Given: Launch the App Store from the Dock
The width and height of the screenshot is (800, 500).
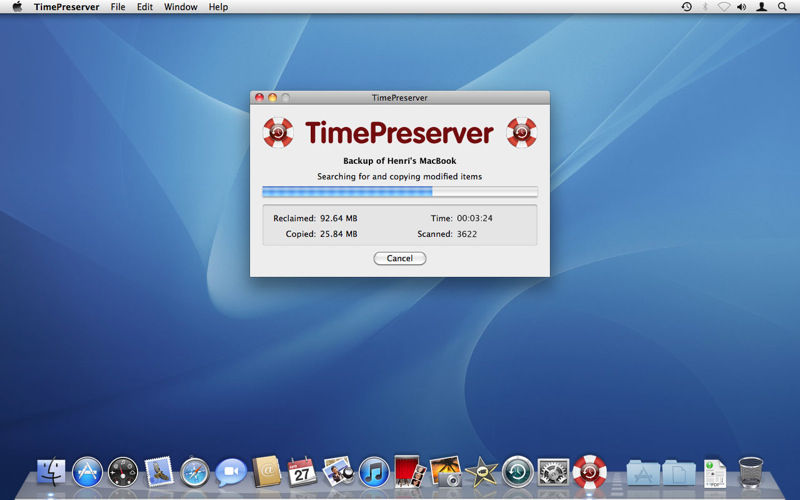Looking at the screenshot, I should [x=87, y=471].
